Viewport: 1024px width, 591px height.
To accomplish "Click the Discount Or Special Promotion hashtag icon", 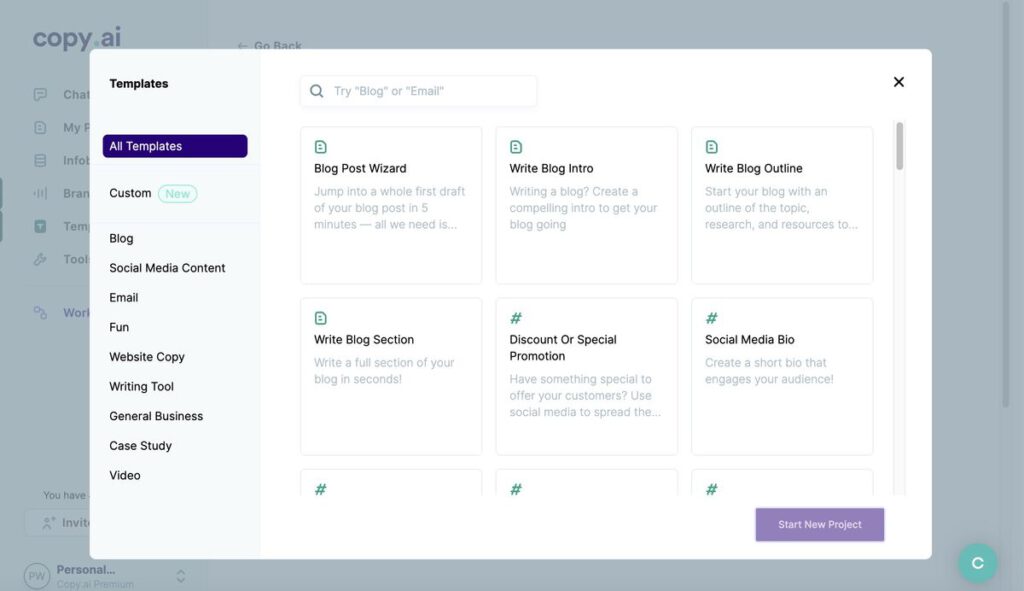I will [516, 318].
